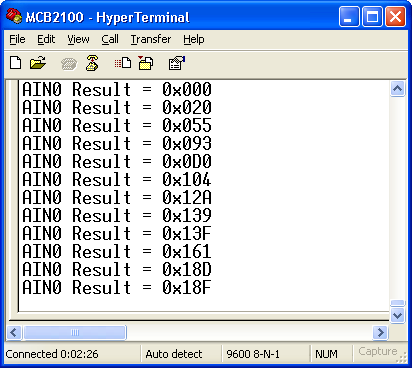This screenshot has height=368, width=412.
Task: Open the File menu
Action: [x=17, y=39]
